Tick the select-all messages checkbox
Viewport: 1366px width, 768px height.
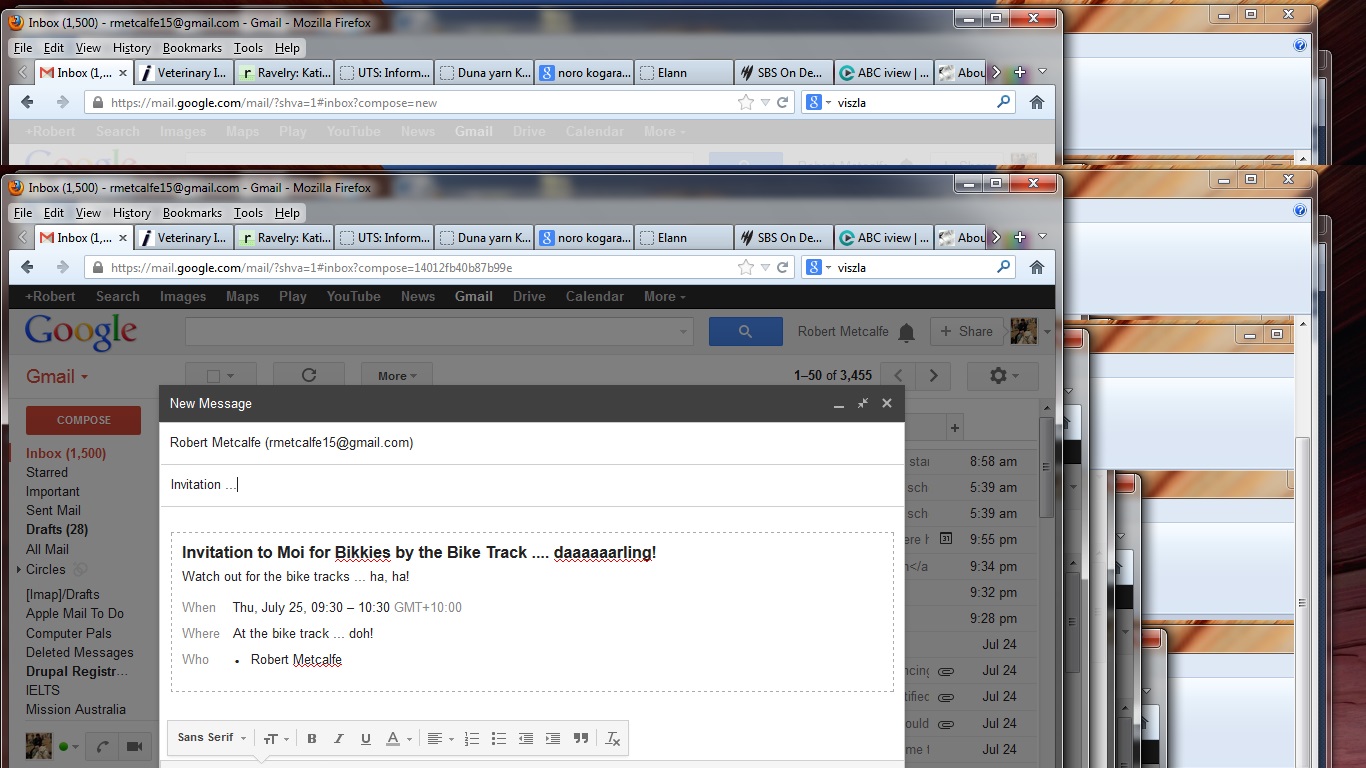click(213, 376)
